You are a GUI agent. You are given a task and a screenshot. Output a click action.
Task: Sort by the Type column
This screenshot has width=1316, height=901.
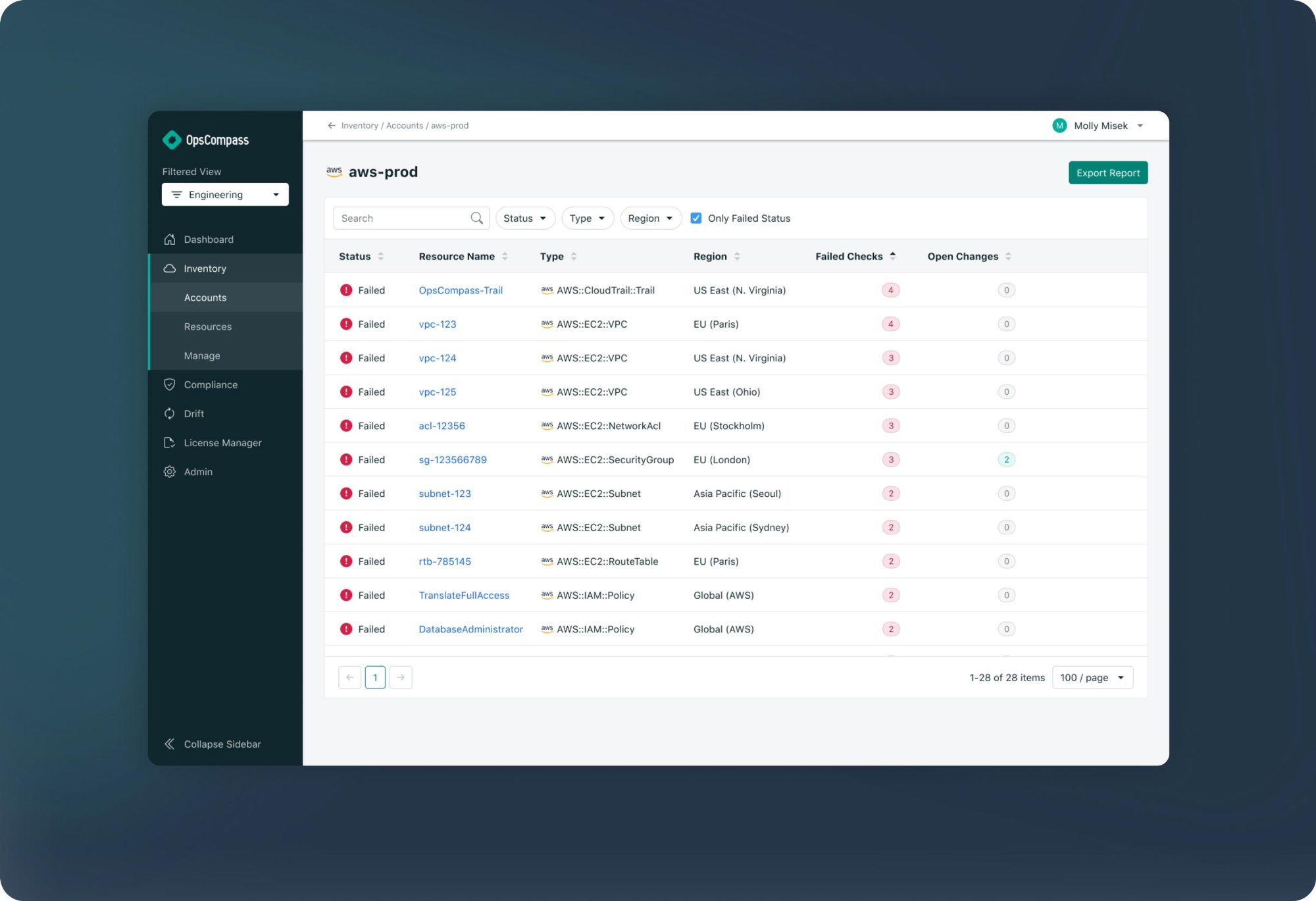574,256
